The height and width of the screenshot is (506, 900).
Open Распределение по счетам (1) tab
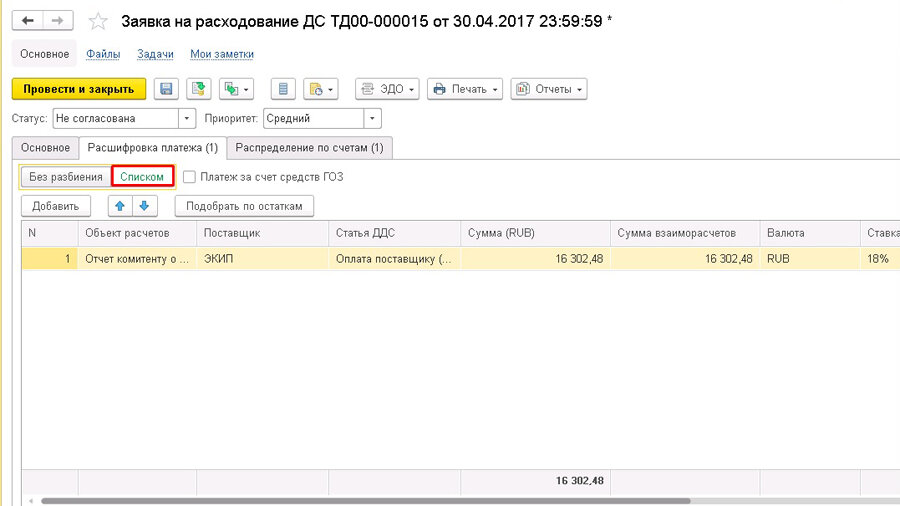[309, 147]
